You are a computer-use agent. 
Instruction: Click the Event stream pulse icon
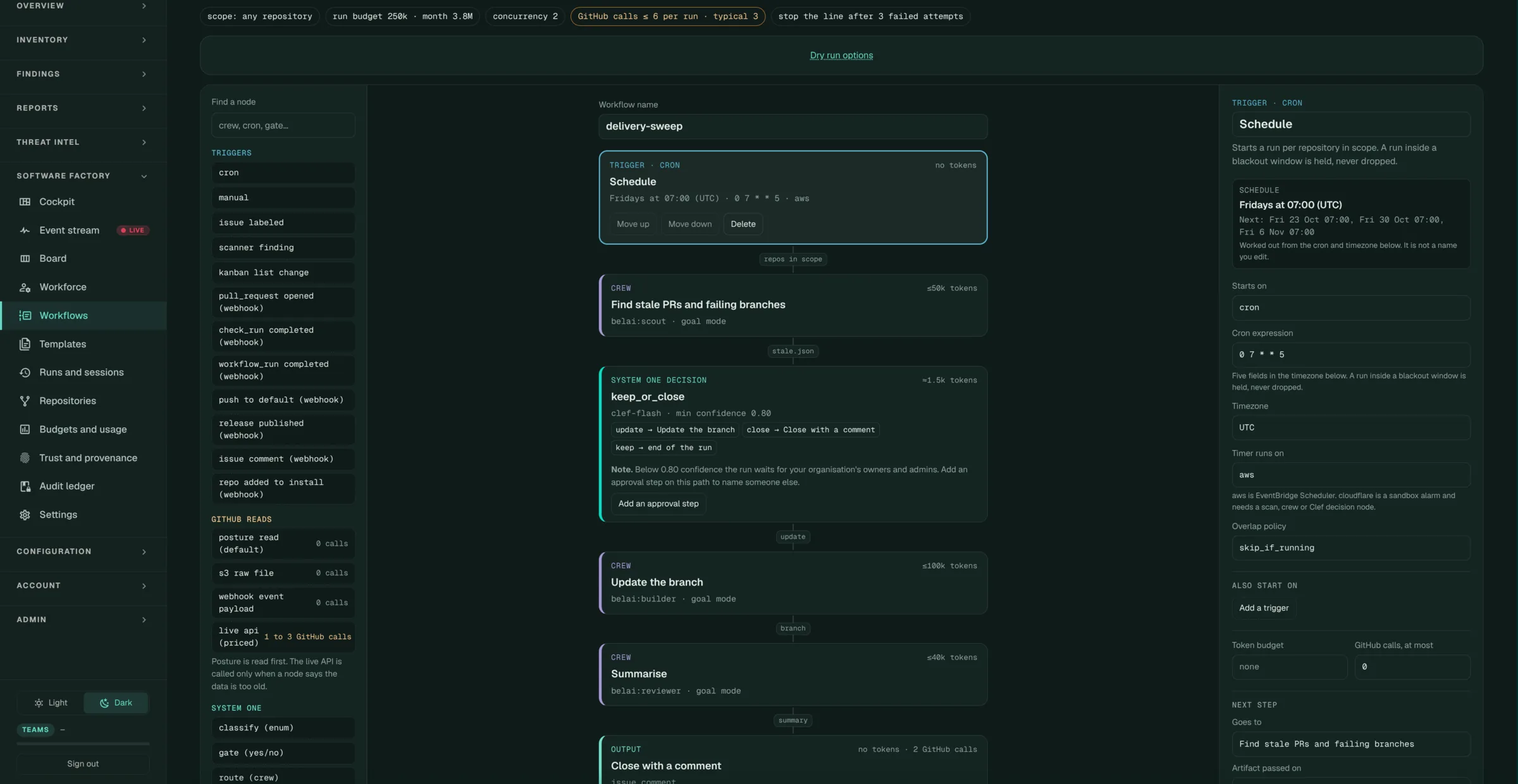coord(25,230)
